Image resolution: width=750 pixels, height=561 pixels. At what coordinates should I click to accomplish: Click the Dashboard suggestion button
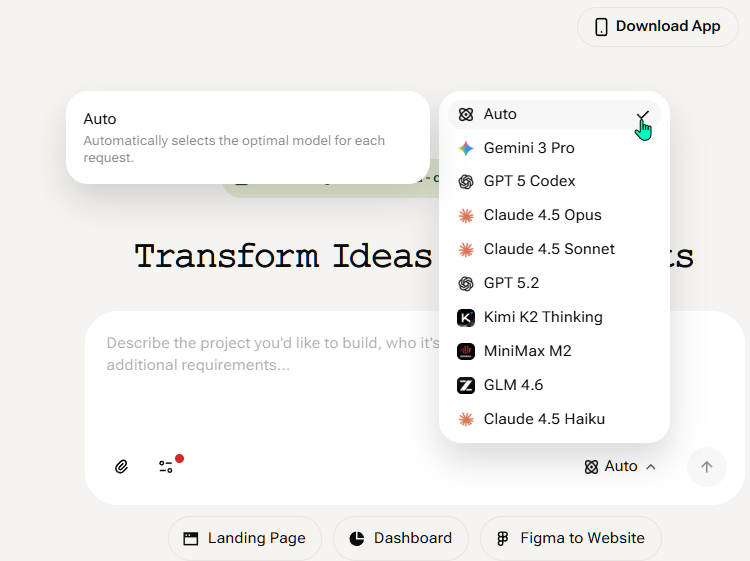[400, 538]
